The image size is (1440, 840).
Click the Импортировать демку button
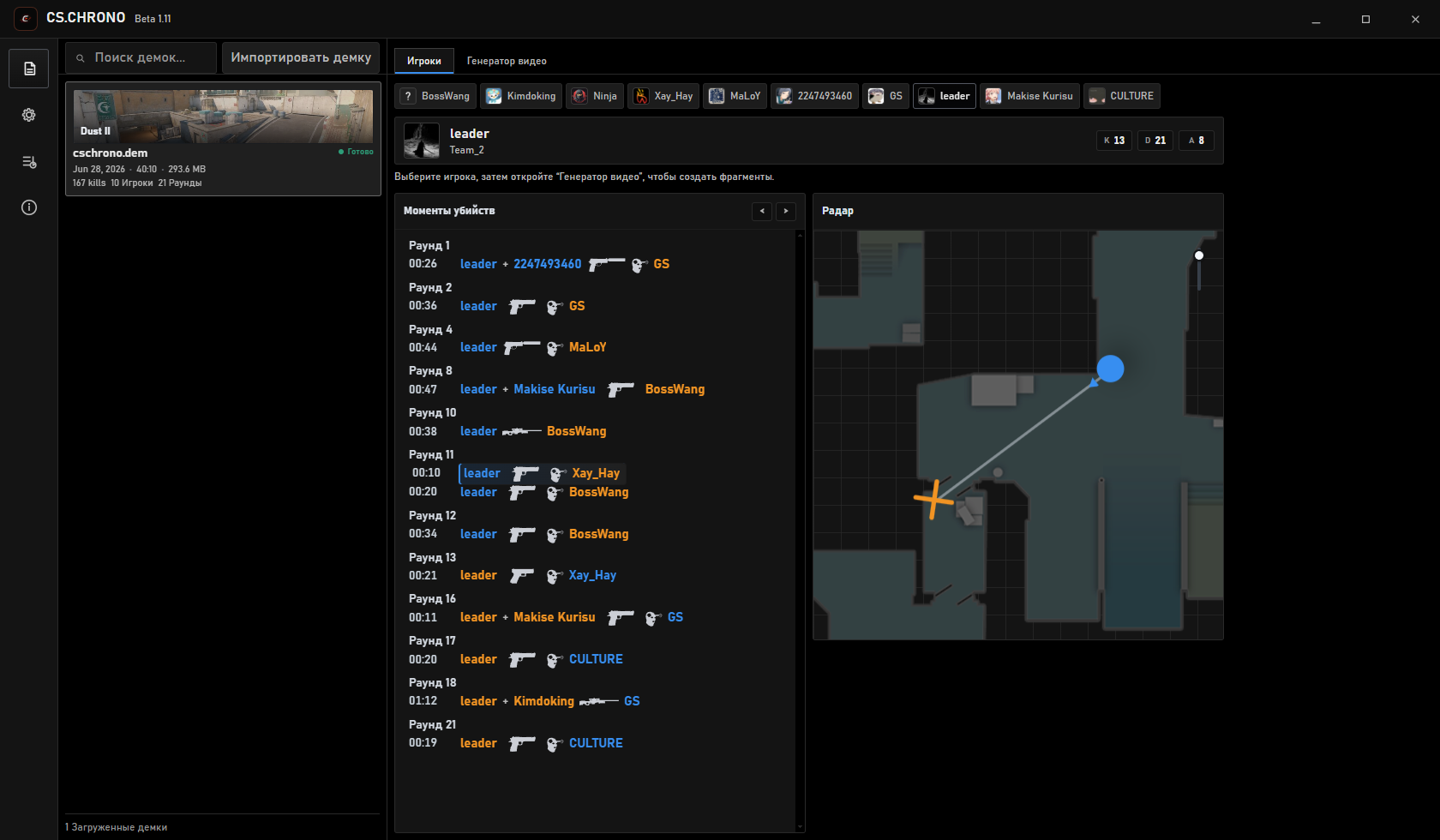[x=301, y=57]
